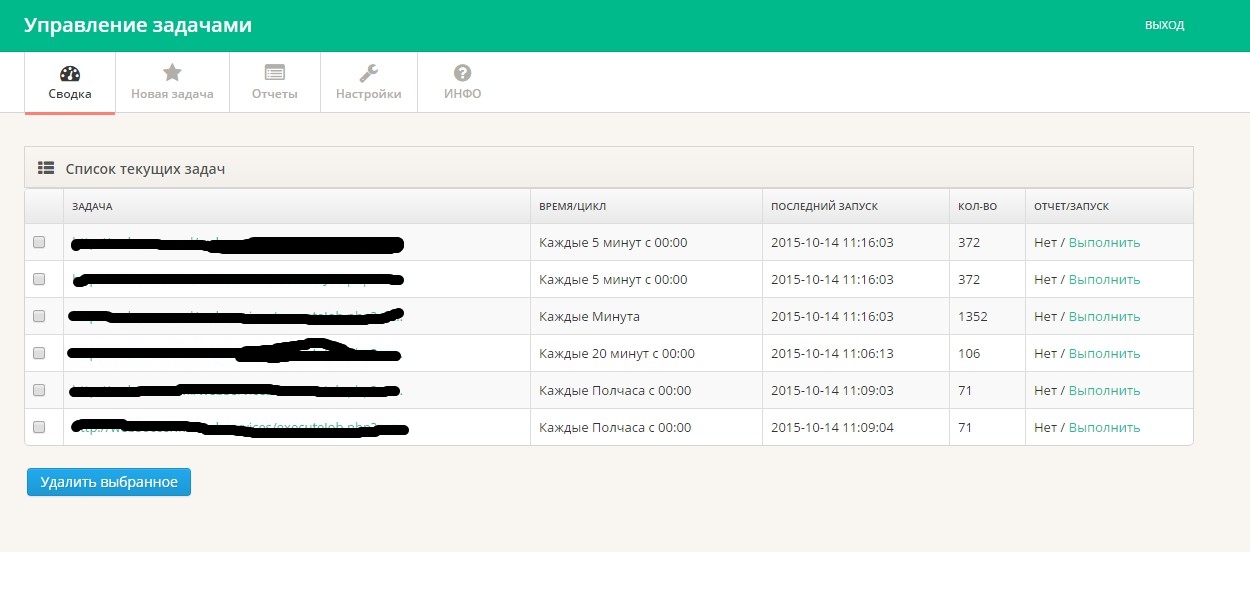Execute the task with 106 runs
The image size is (1250, 600).
click(x=1104, y=353)
